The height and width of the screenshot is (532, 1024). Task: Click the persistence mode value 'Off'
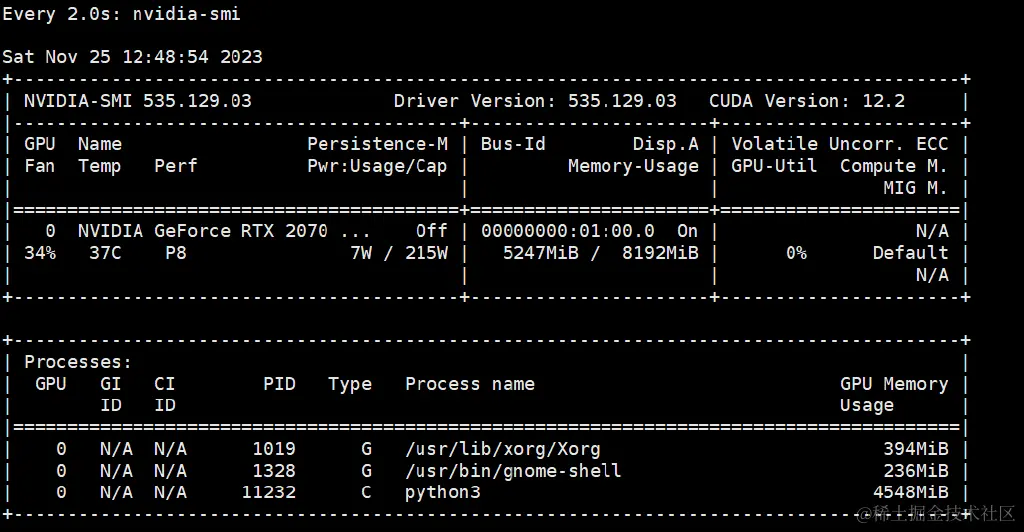432,231
